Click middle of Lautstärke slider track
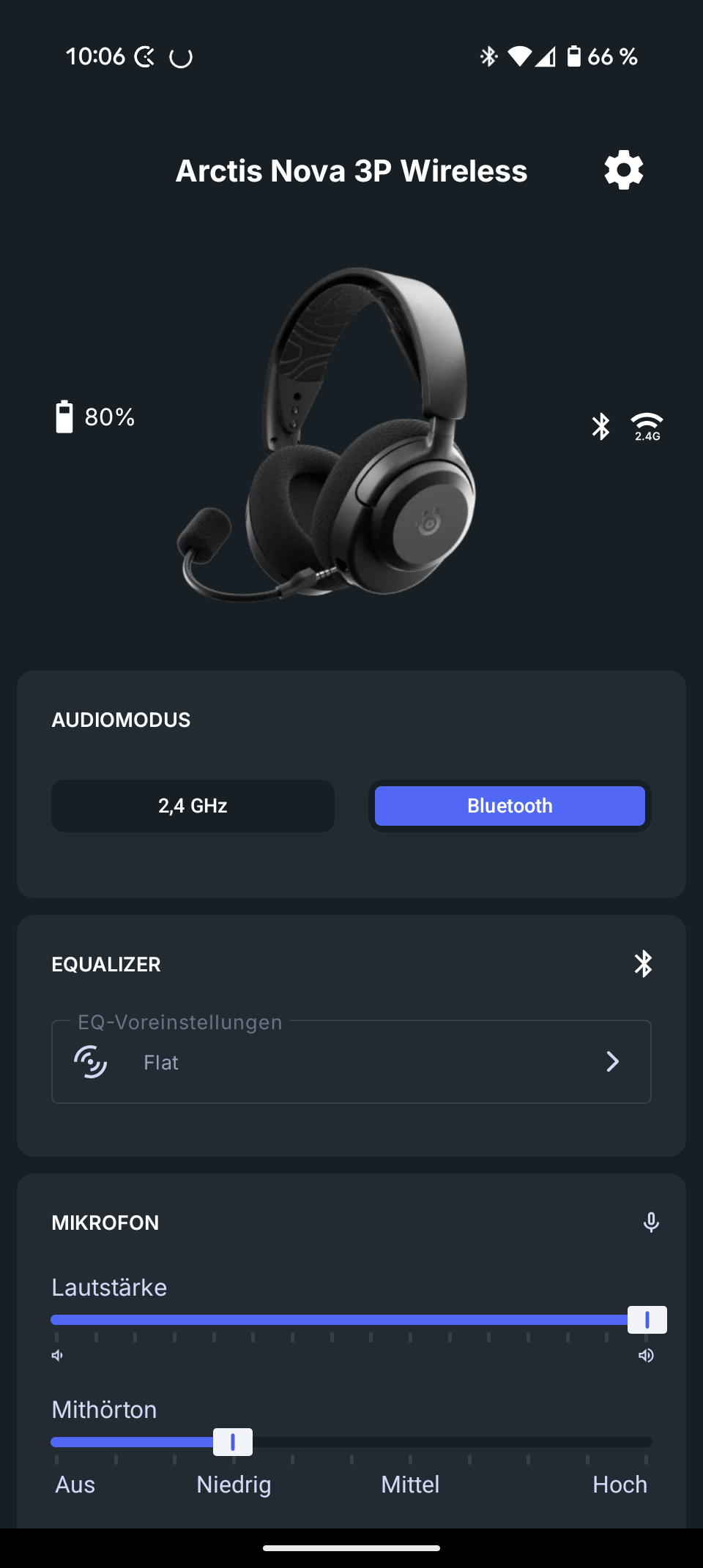The image size is (703, 1568). (x=351, y=1320)
